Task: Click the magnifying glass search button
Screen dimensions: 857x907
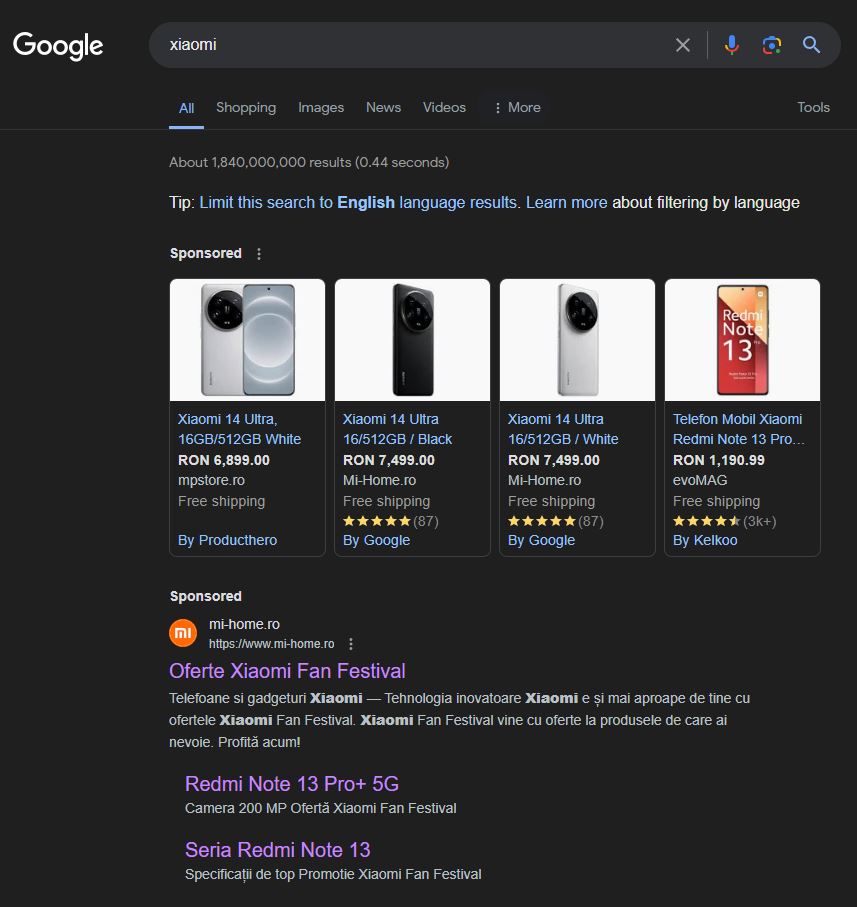Action: click(x=811, y=45)
